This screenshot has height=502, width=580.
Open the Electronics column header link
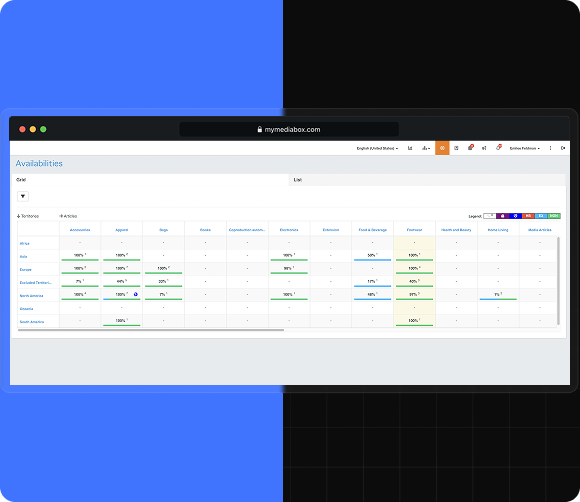[x=289, y=230]
